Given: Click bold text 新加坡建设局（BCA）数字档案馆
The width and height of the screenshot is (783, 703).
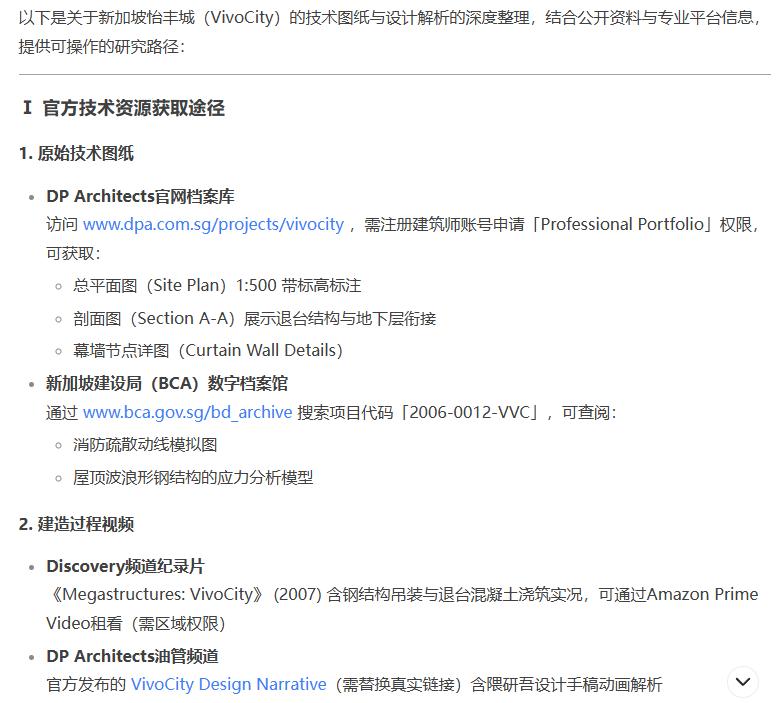Looking at the screenshot, I should pyautogui.click(x=167, y=383).
